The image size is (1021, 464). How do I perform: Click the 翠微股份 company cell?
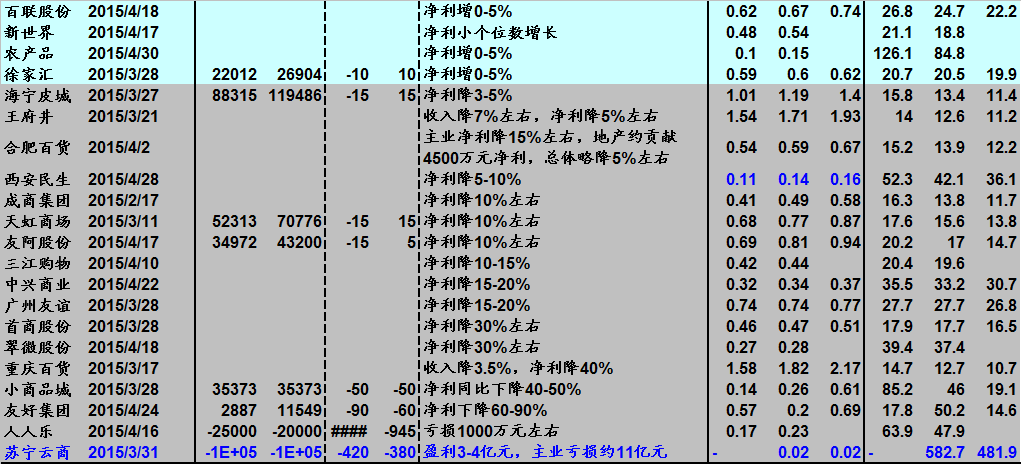(37, 347)
